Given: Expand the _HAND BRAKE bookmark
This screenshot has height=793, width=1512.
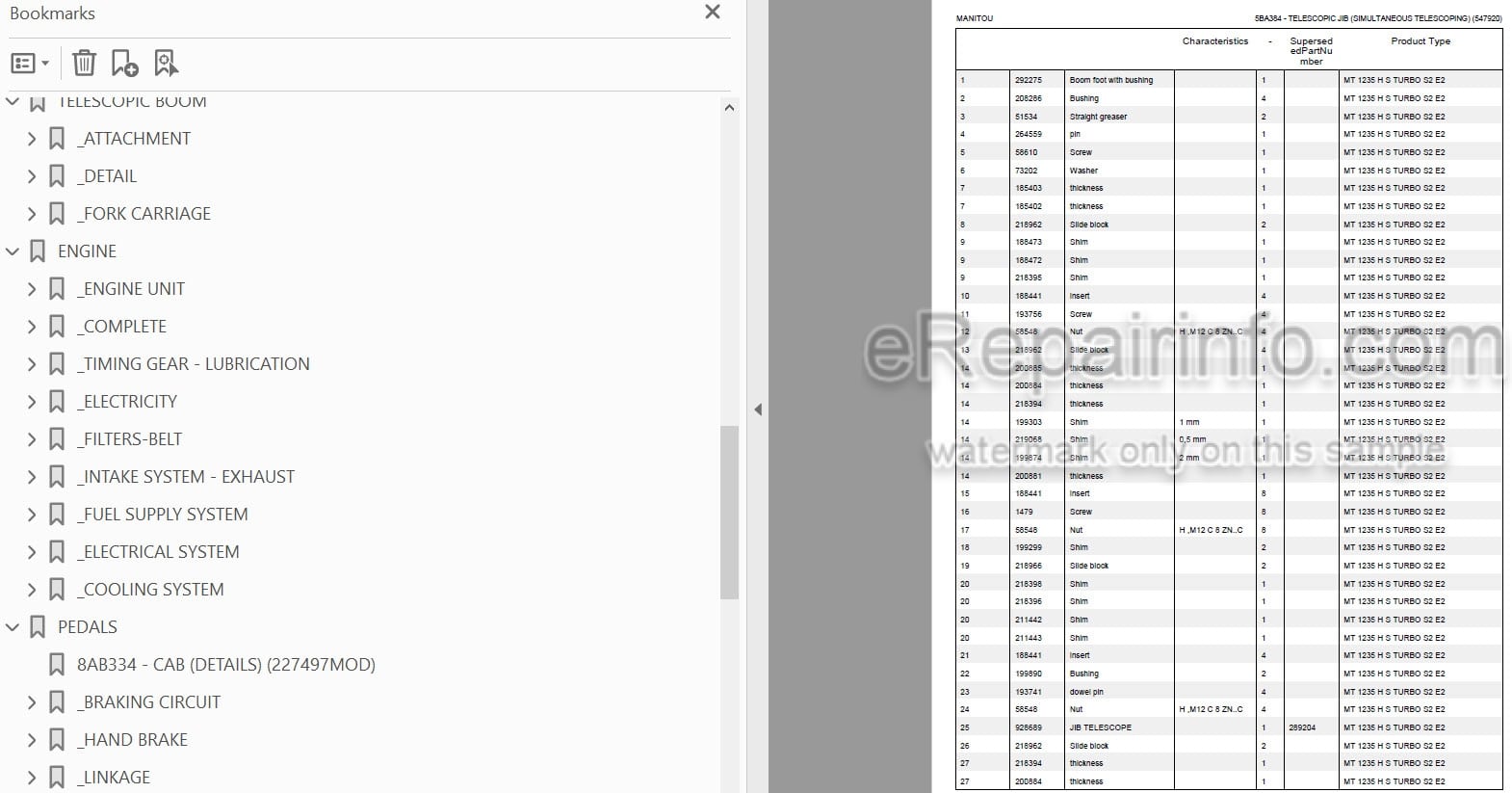Looking at the screenshot, I should click(x=32, y=740).
